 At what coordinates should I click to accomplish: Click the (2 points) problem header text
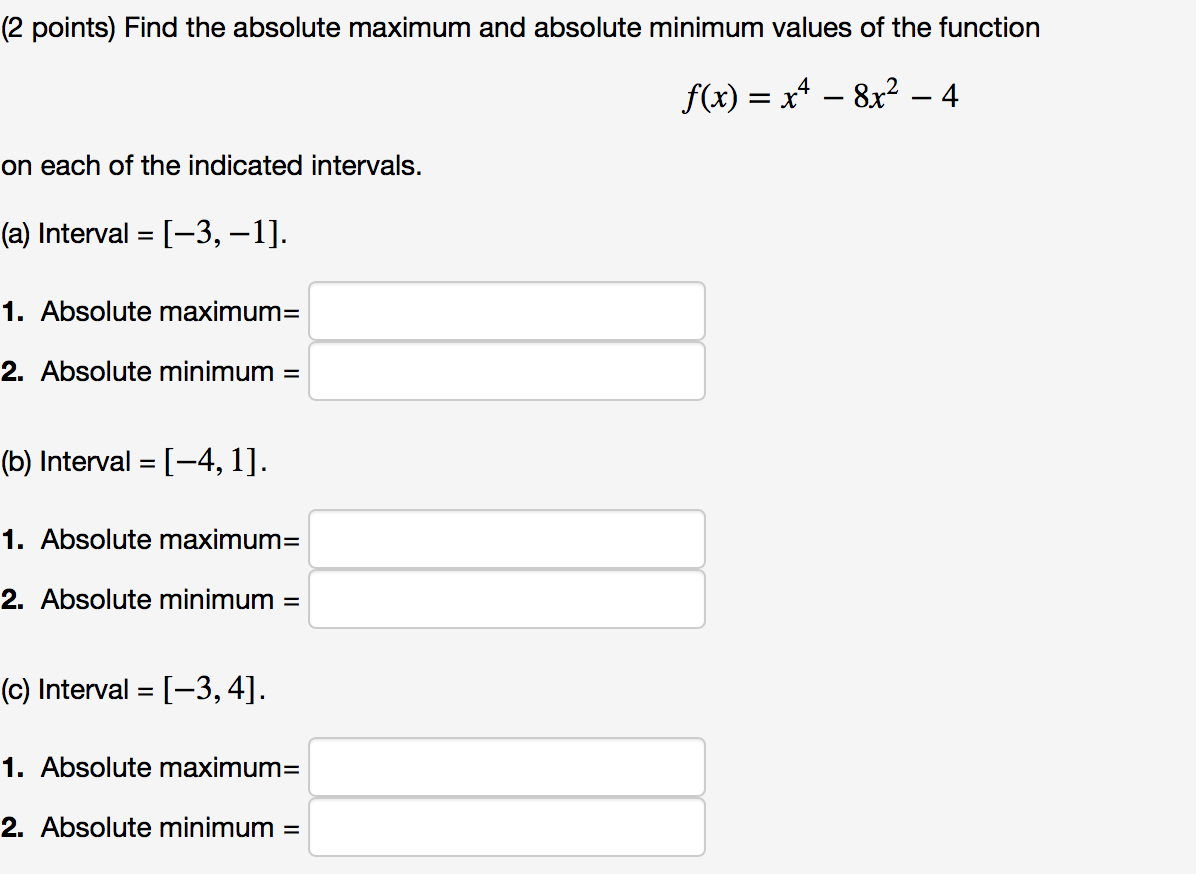(x=520, y=27)
